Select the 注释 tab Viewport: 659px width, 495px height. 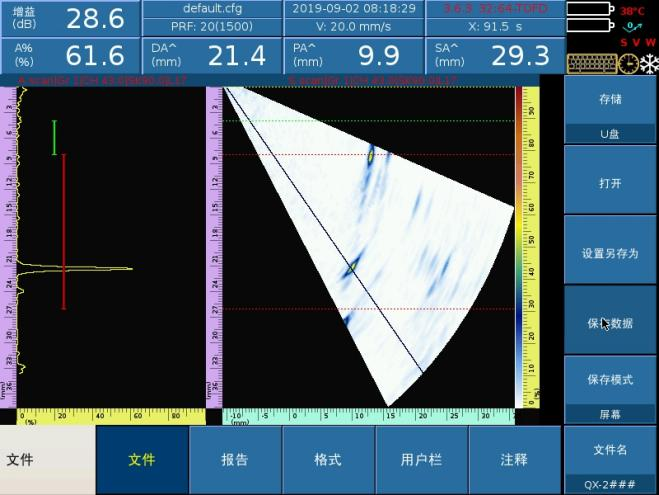[x=514, y=460]
